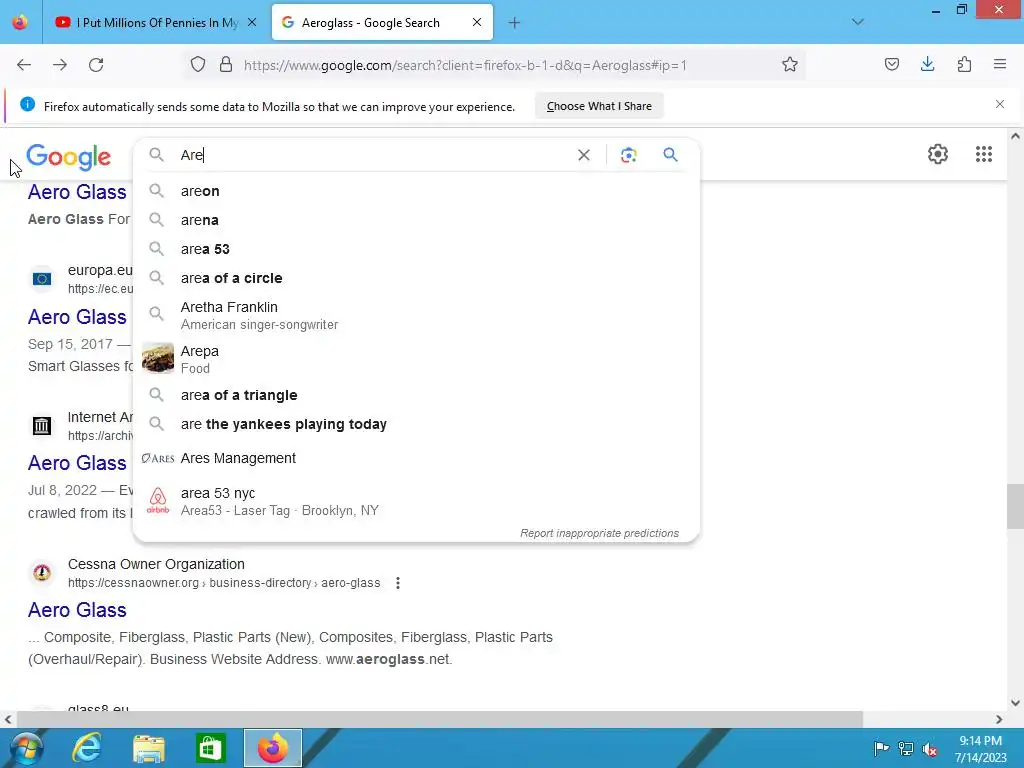
Task: Pick the Arepa Food suggestion
Action: pyautogui.click(x=416, y=359)
